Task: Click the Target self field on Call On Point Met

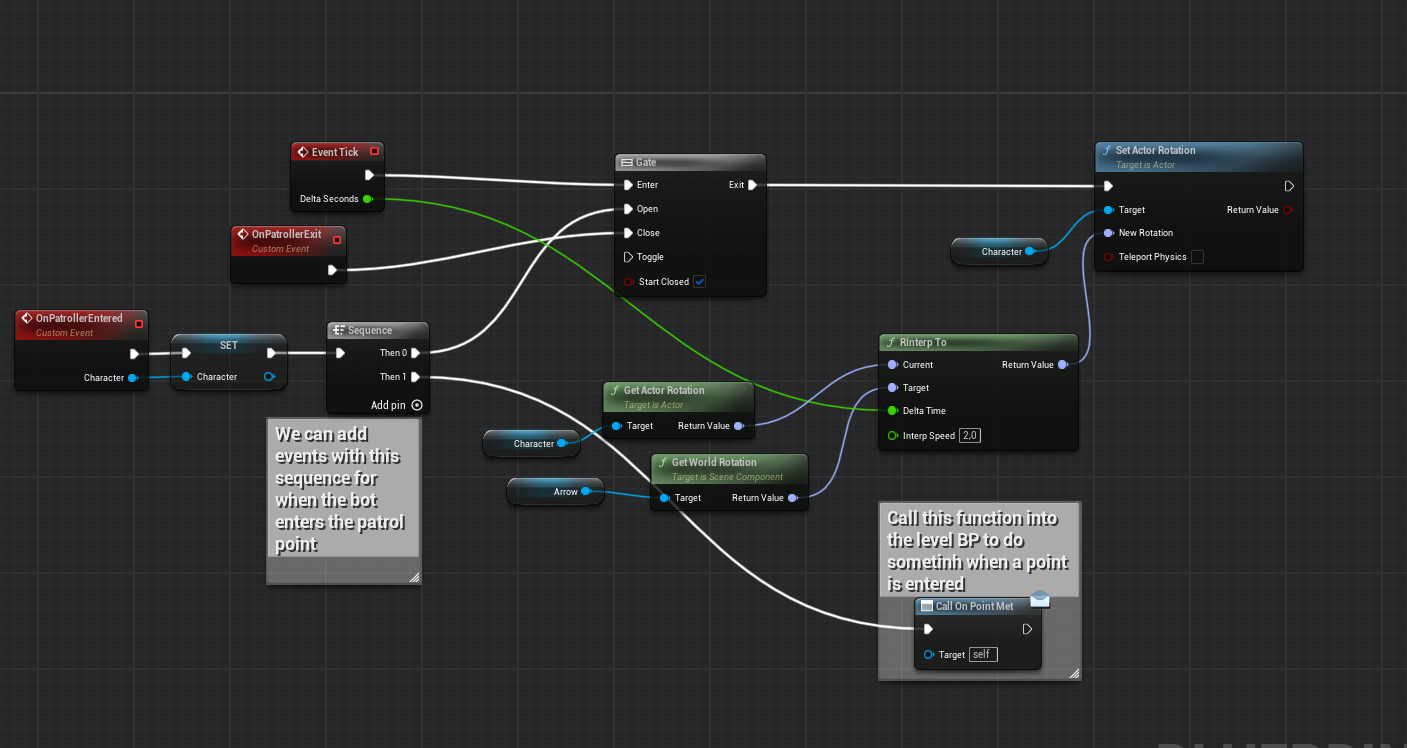Action: (x=982, y=654)
